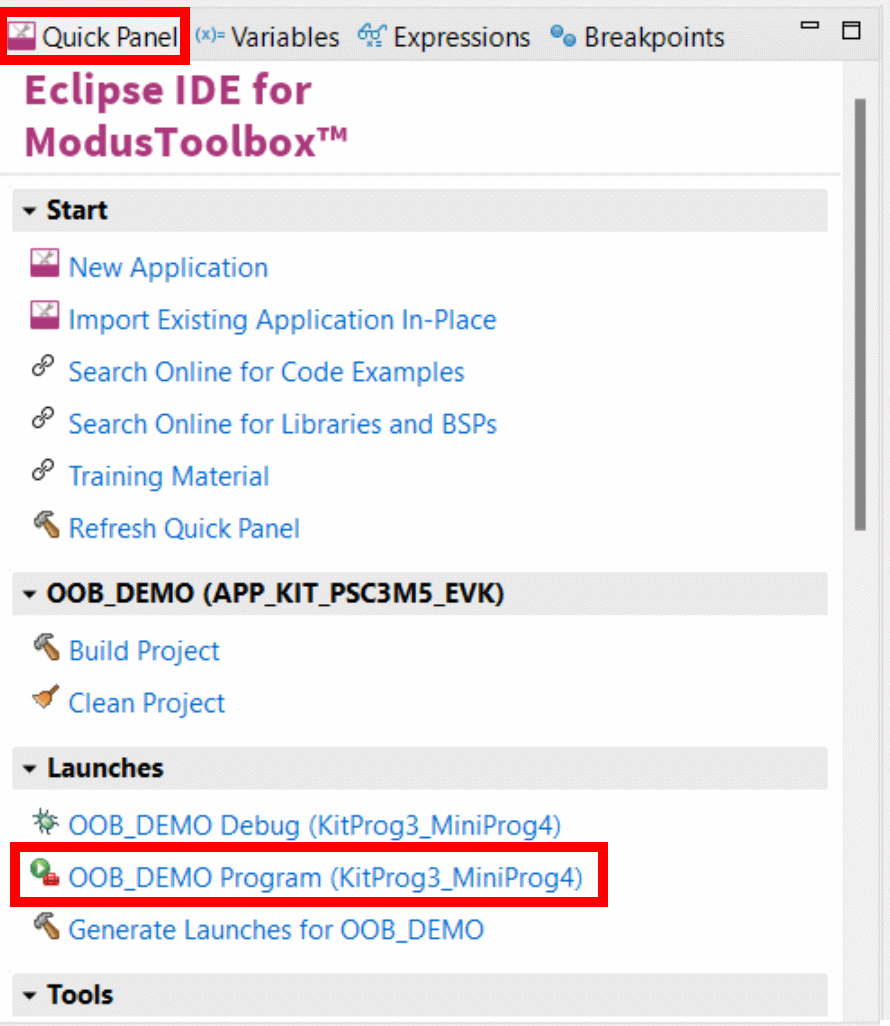Image resolution: width=890 pixels, height=1026 pixels.
Task: Click Import Existing Application In-Place link
Action: (x=283, y=320)
